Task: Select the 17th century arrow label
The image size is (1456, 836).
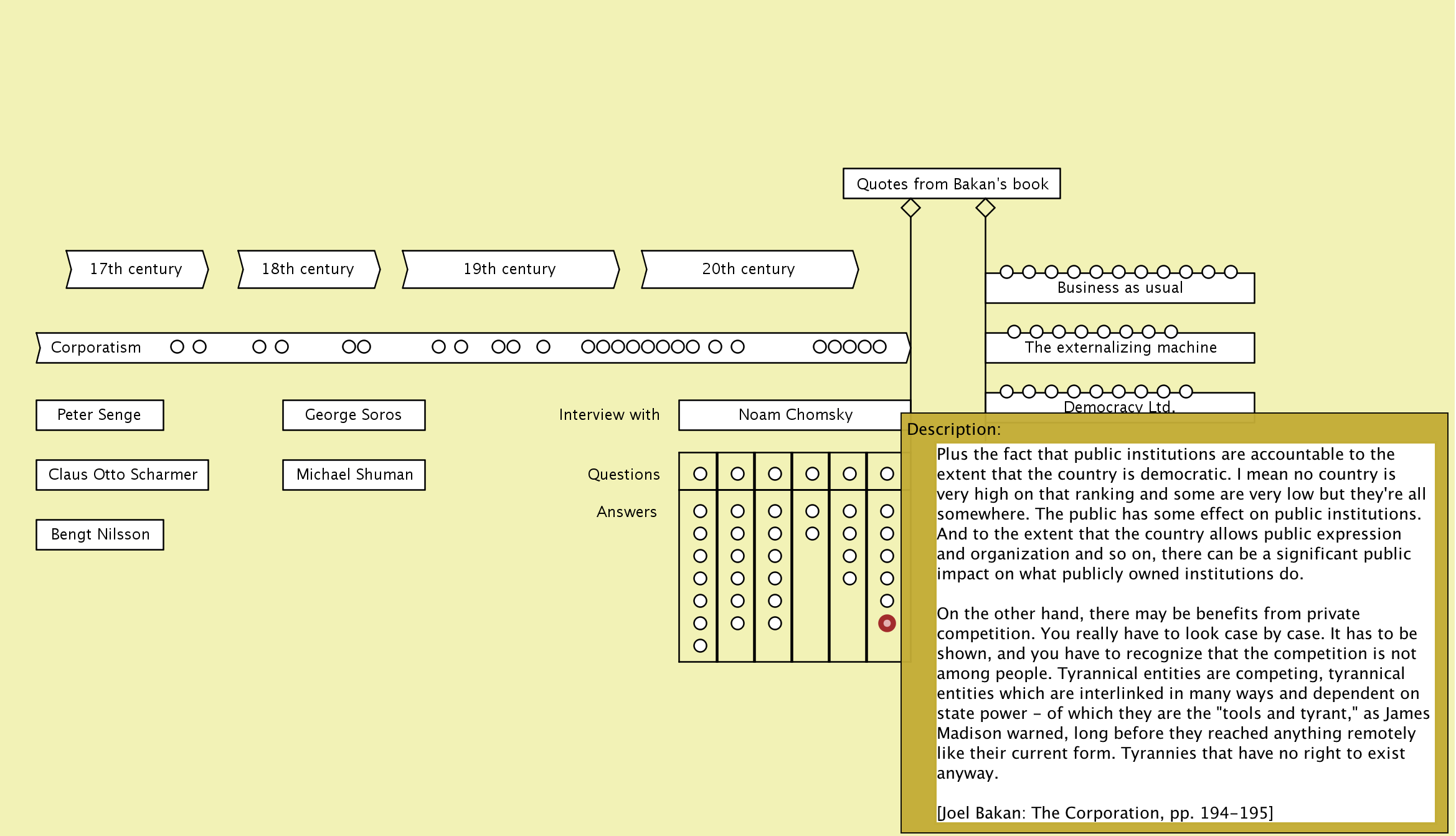Action: pyautogui.click(x=136, y=269)
